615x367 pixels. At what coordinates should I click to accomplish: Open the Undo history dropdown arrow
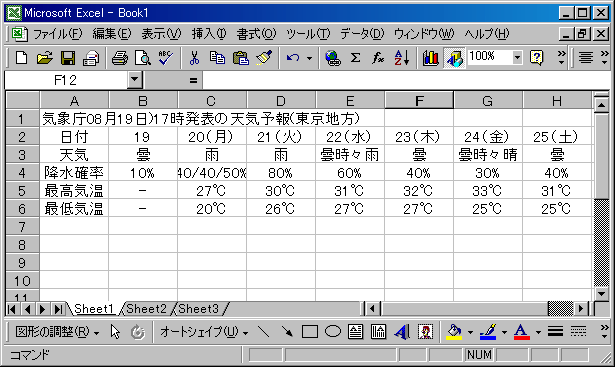pyautogui.click(x=309, y=58)
